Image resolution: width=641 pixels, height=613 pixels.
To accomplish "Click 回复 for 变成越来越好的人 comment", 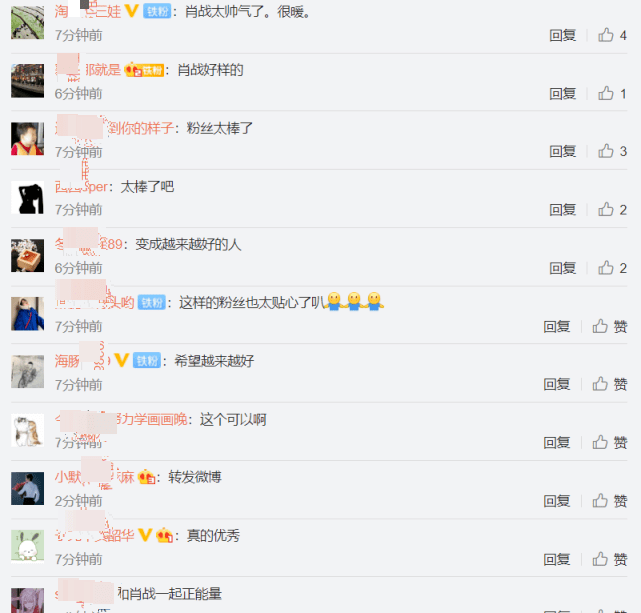I will coord(563,268).
